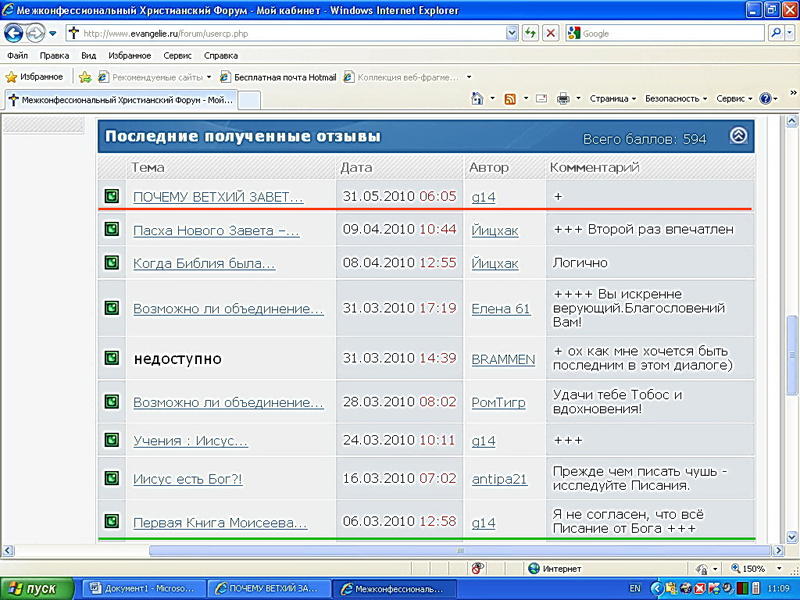Click the Home icon in command bar

478,99
